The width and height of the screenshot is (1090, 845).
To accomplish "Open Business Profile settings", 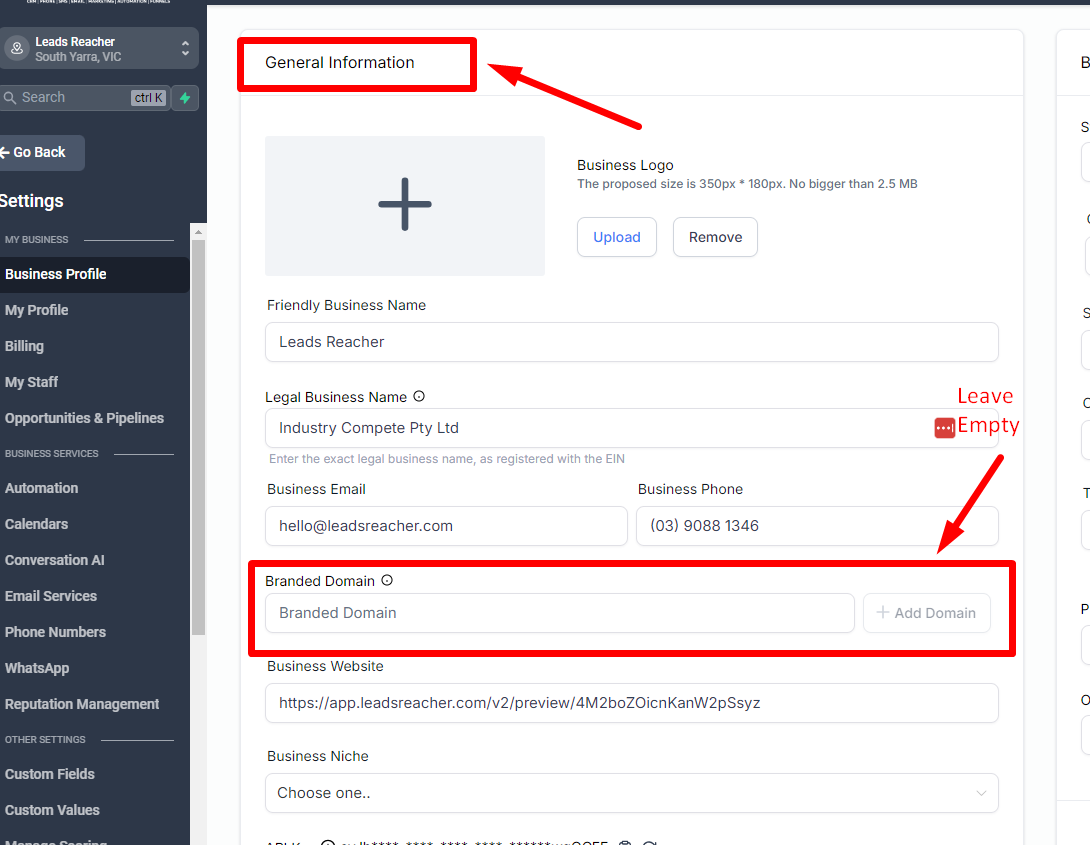I will coord(95,274).
